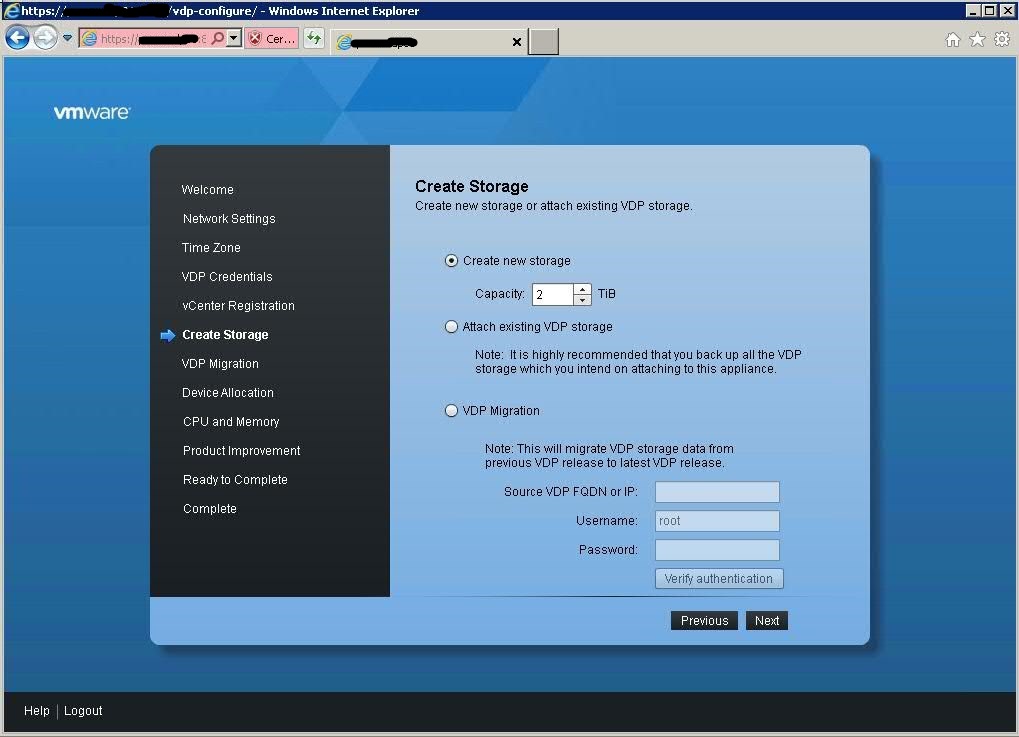Screen dimensions: 1019x737
Task: Go back with the Previous button
Action: point(704,621)
